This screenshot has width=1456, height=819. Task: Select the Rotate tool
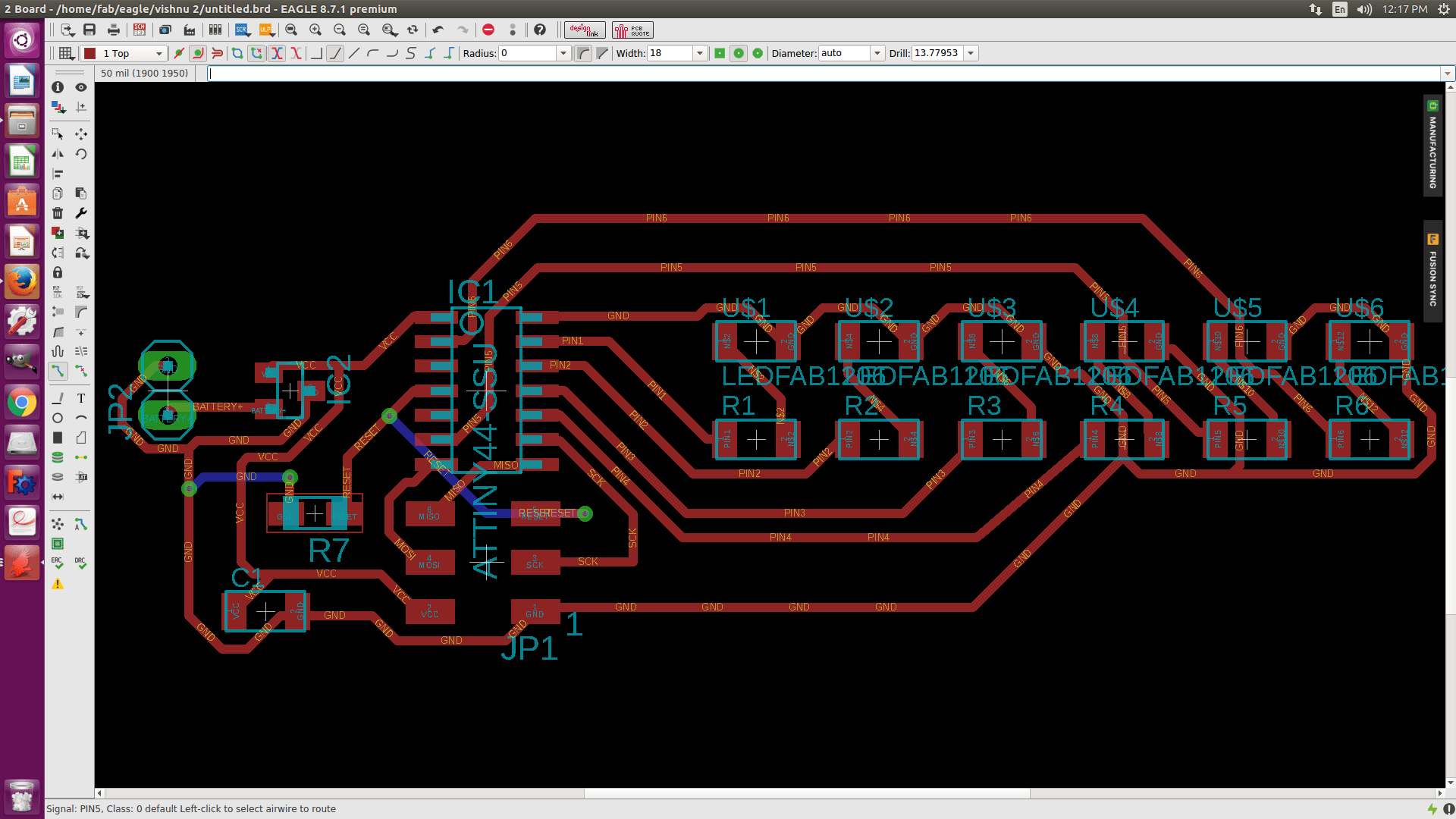pos(81,154)
